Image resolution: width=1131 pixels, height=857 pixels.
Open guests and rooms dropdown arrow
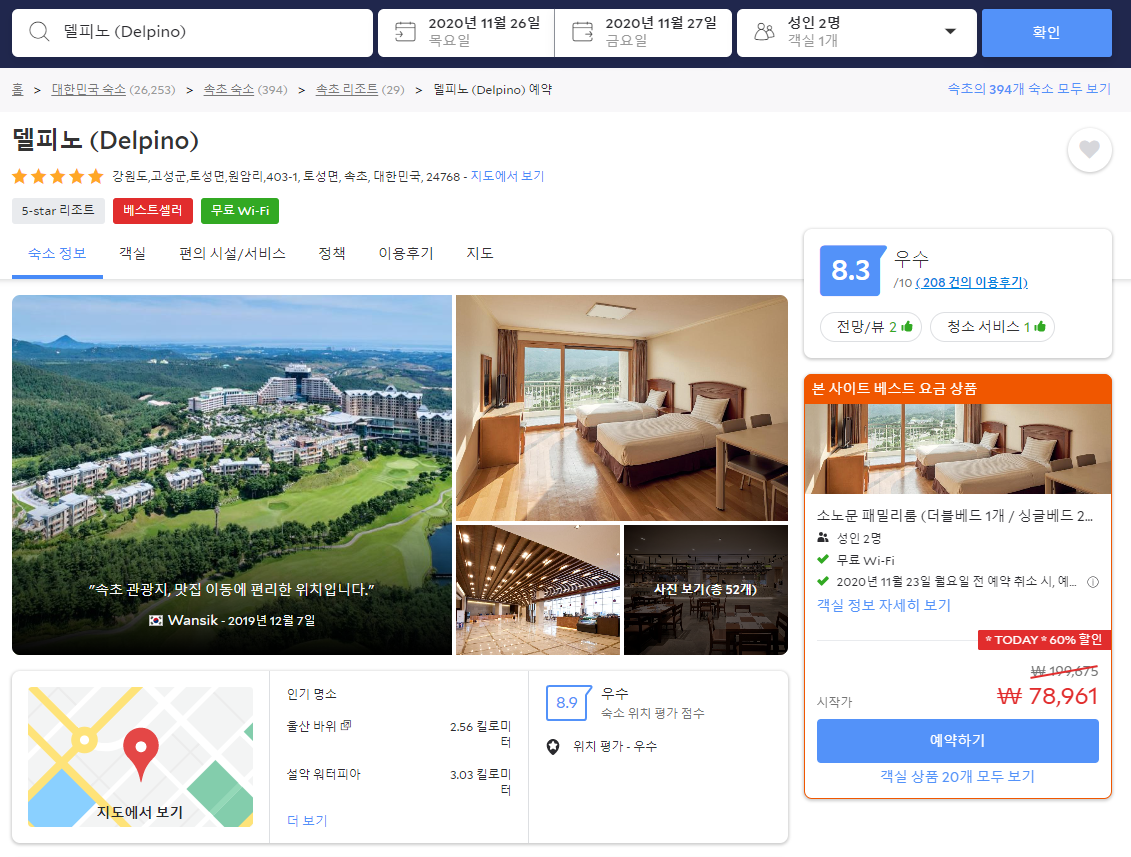pyautogui.click(x=950, y=32)
